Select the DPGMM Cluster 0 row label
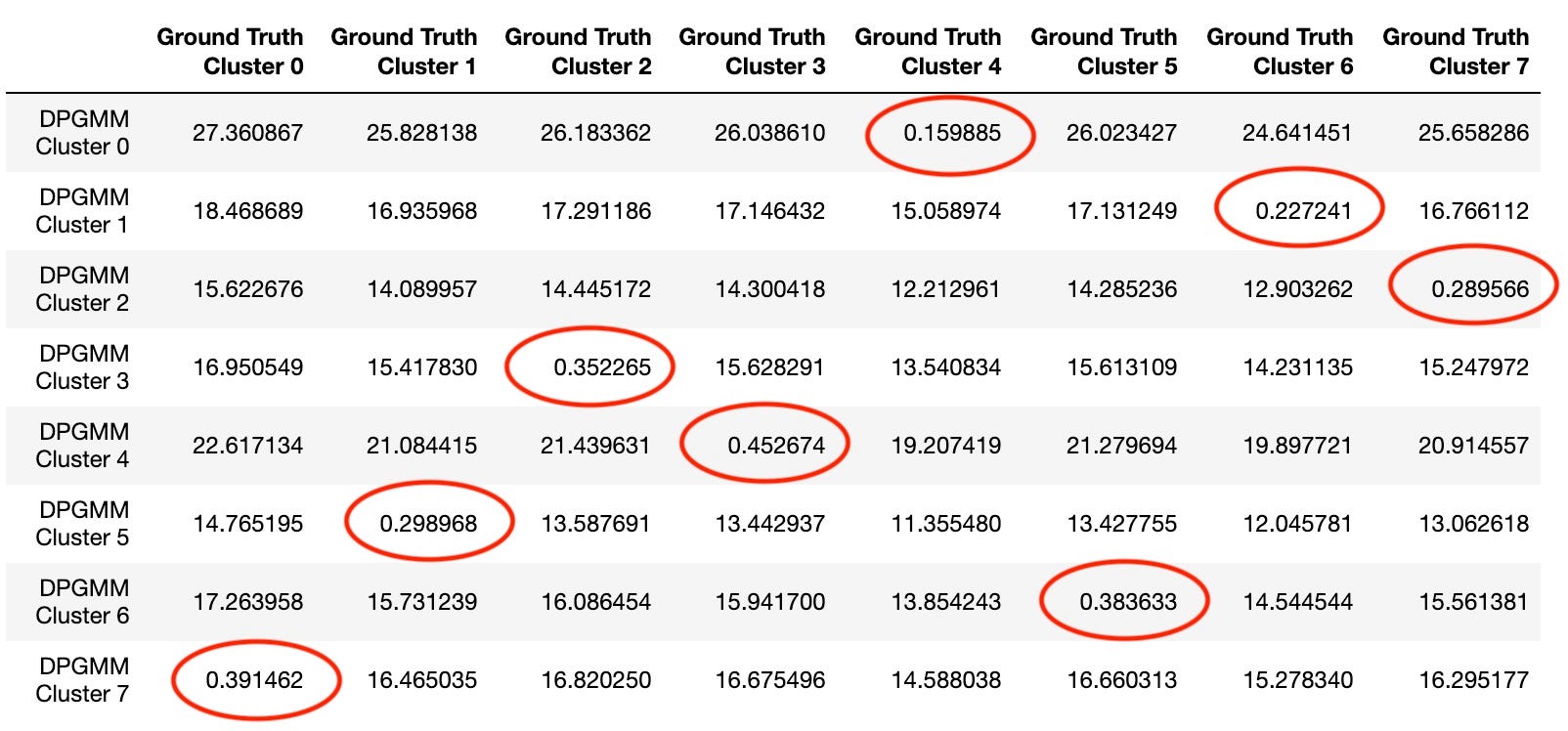Viewport: 1568px width, 731px height. (x=82, y=133)
